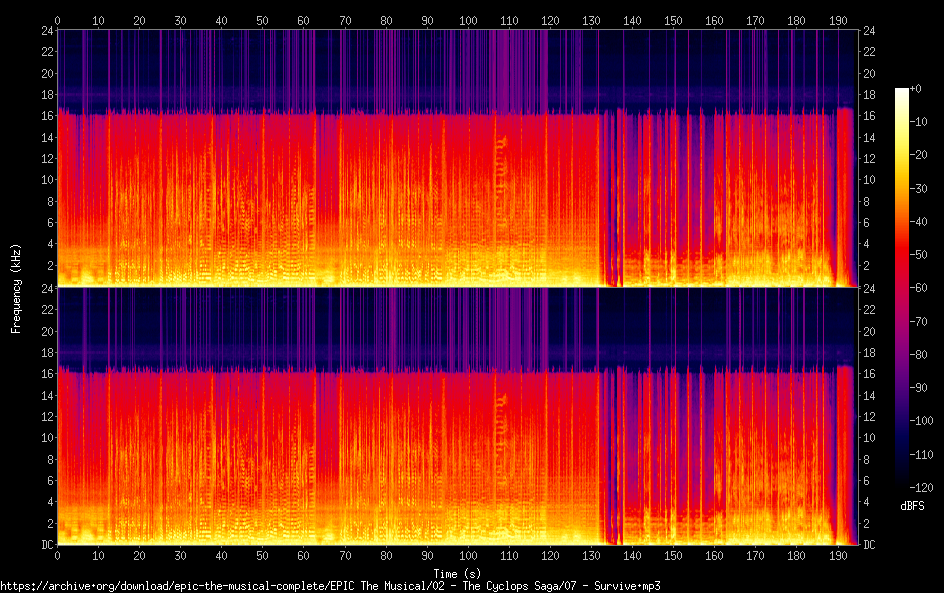
Task: Click the high-frequency streak near 108 s in lower spectrogram
Action: 501,410
